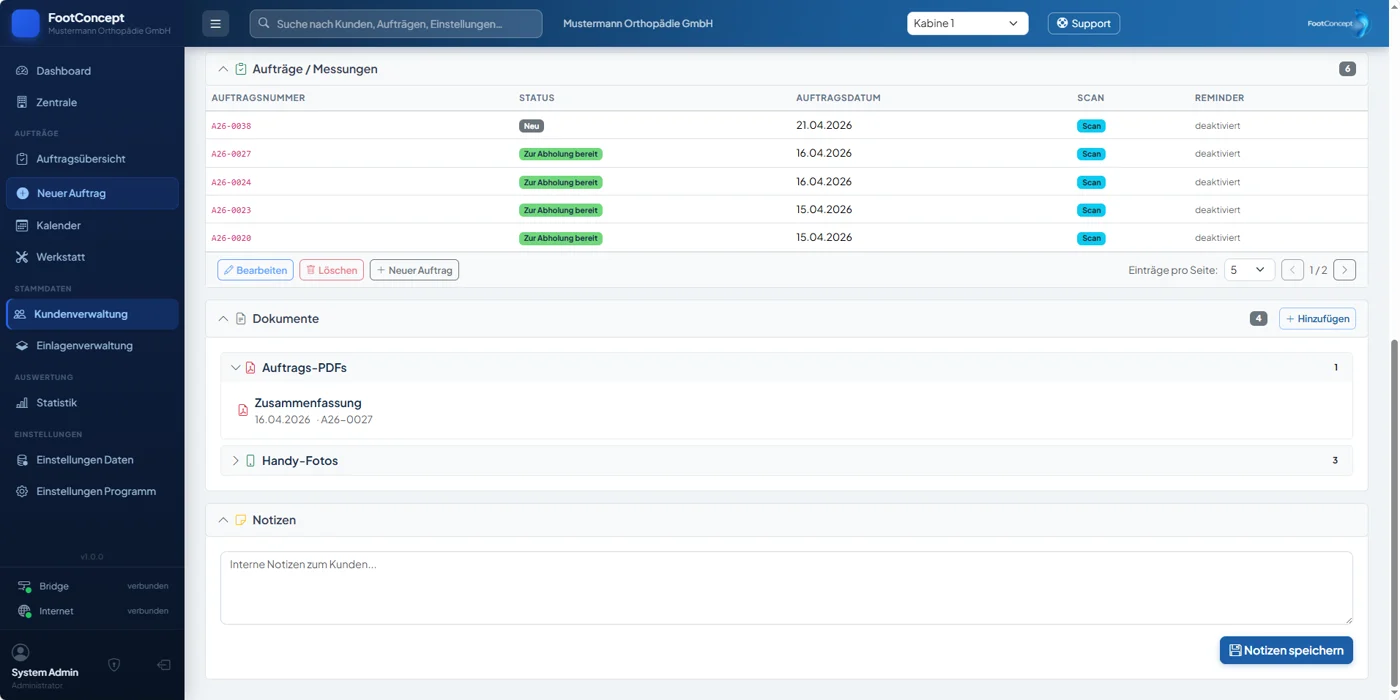Collapse the Aufträge / Messungen section
This screenshot has height=700, width=1400.
[223, 69]
